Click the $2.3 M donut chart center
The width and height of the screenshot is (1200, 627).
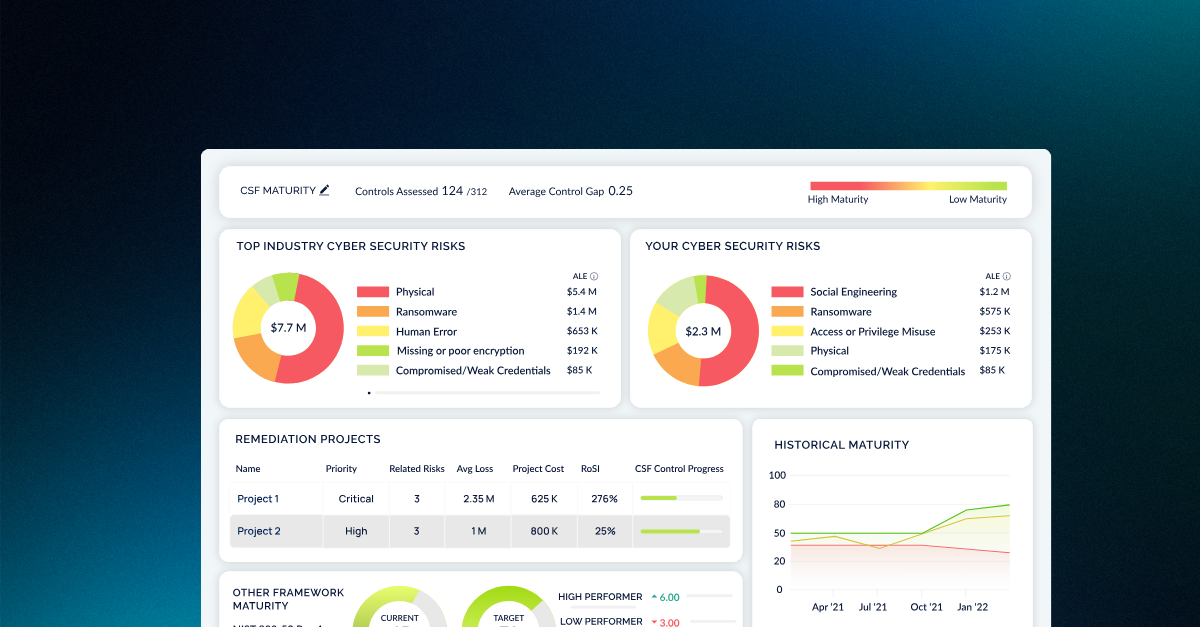[x=703, y=330]
